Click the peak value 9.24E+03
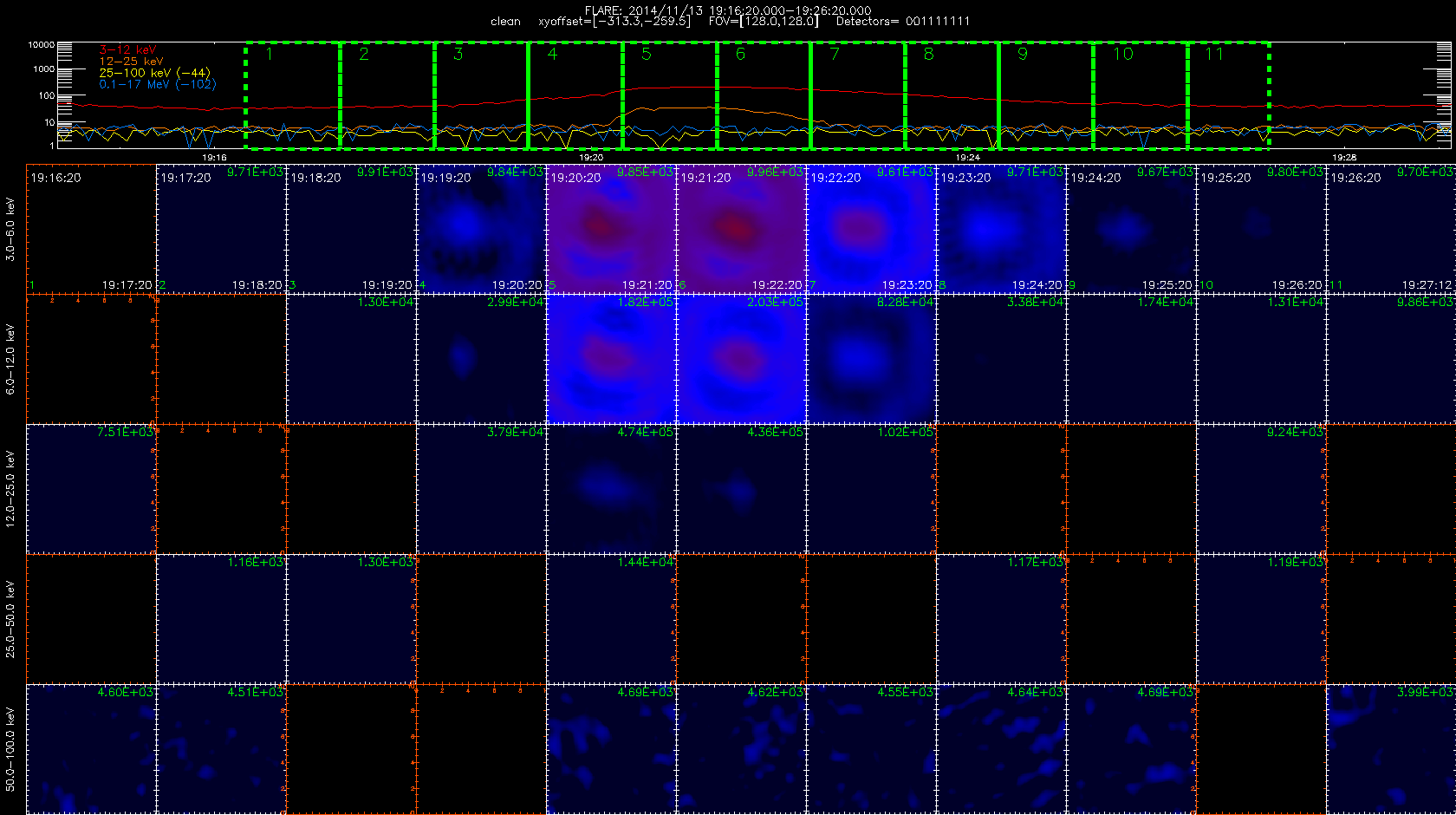Image resolution: width=1456 pixels, height=815 pixels. tap(1295, 433)
